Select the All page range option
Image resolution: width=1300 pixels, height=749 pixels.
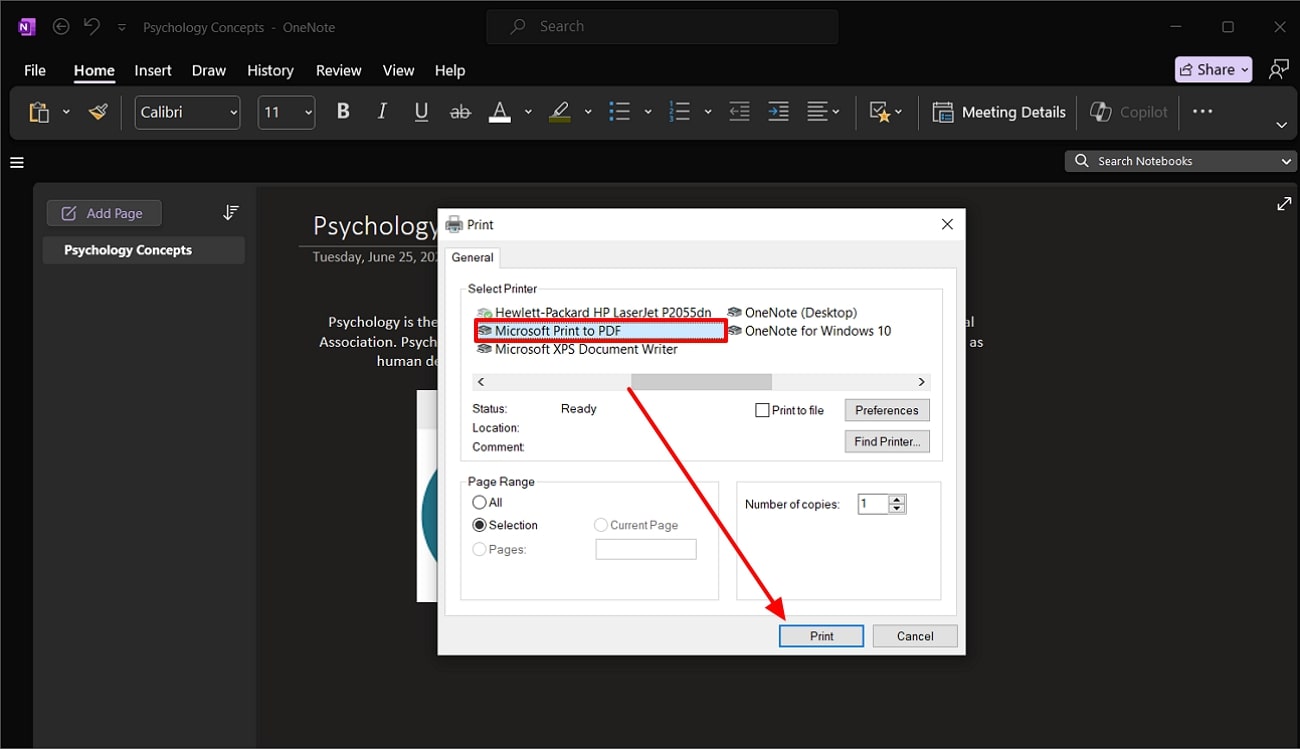tap(480, 502)
